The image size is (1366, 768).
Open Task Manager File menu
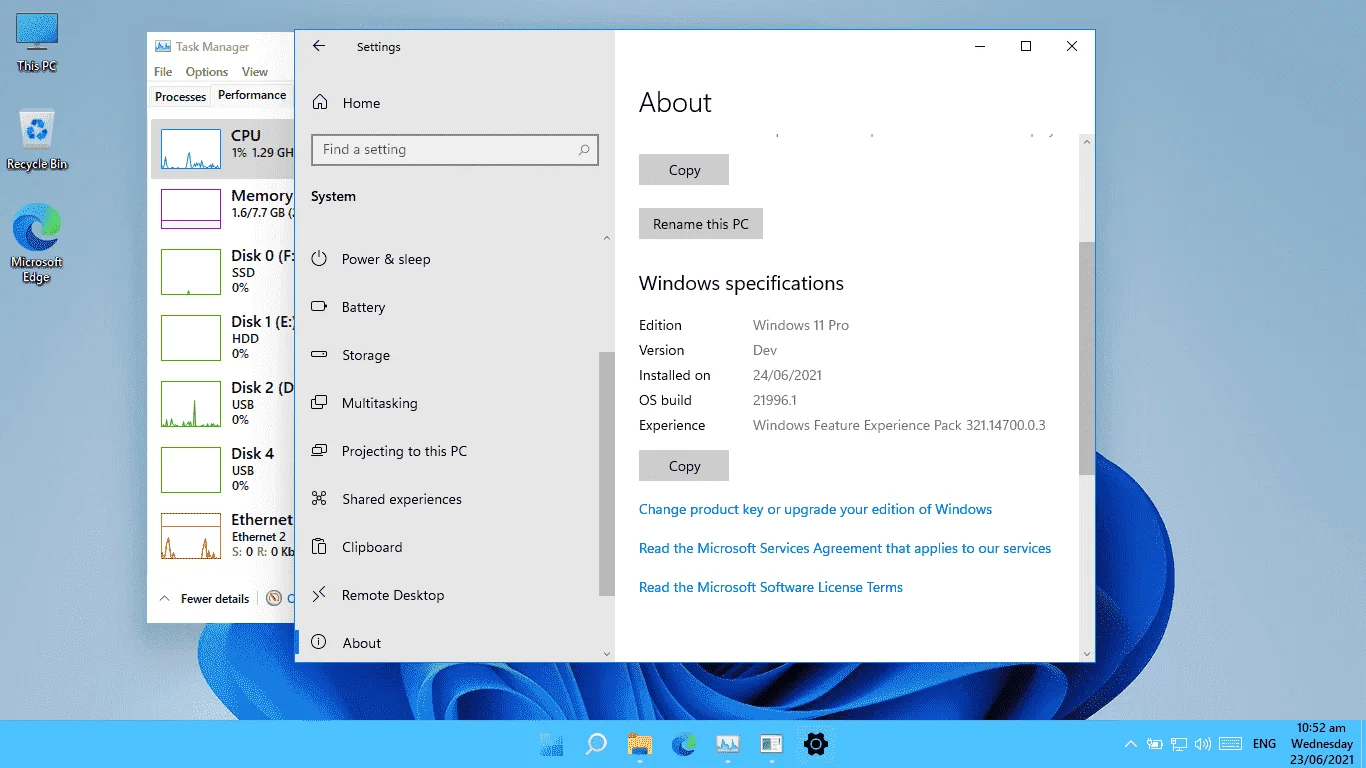pyautogui.click(x=163, y=72)
